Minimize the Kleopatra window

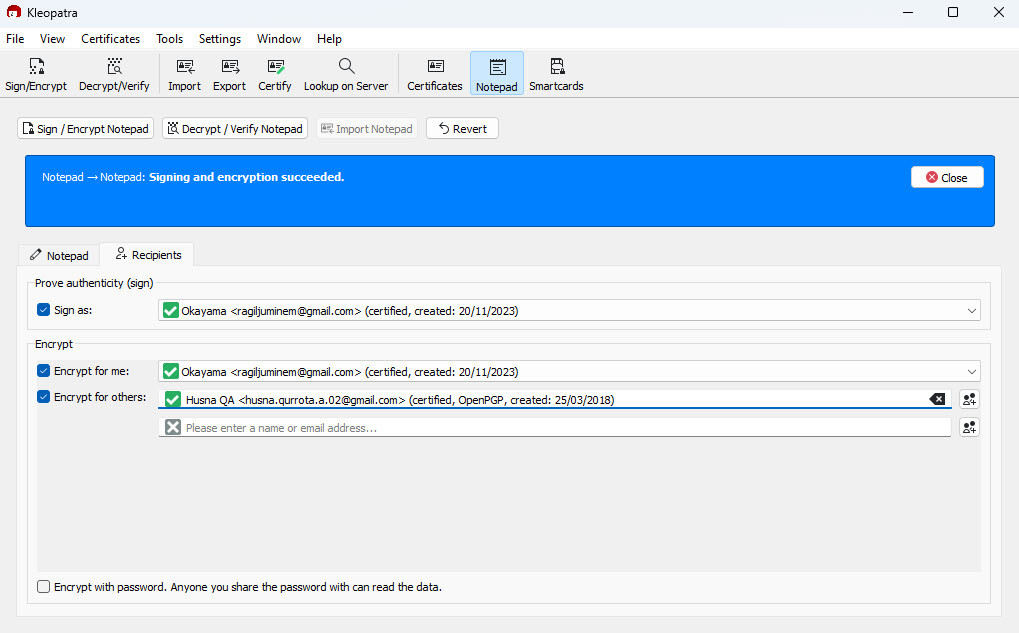[x=908, y=12]
